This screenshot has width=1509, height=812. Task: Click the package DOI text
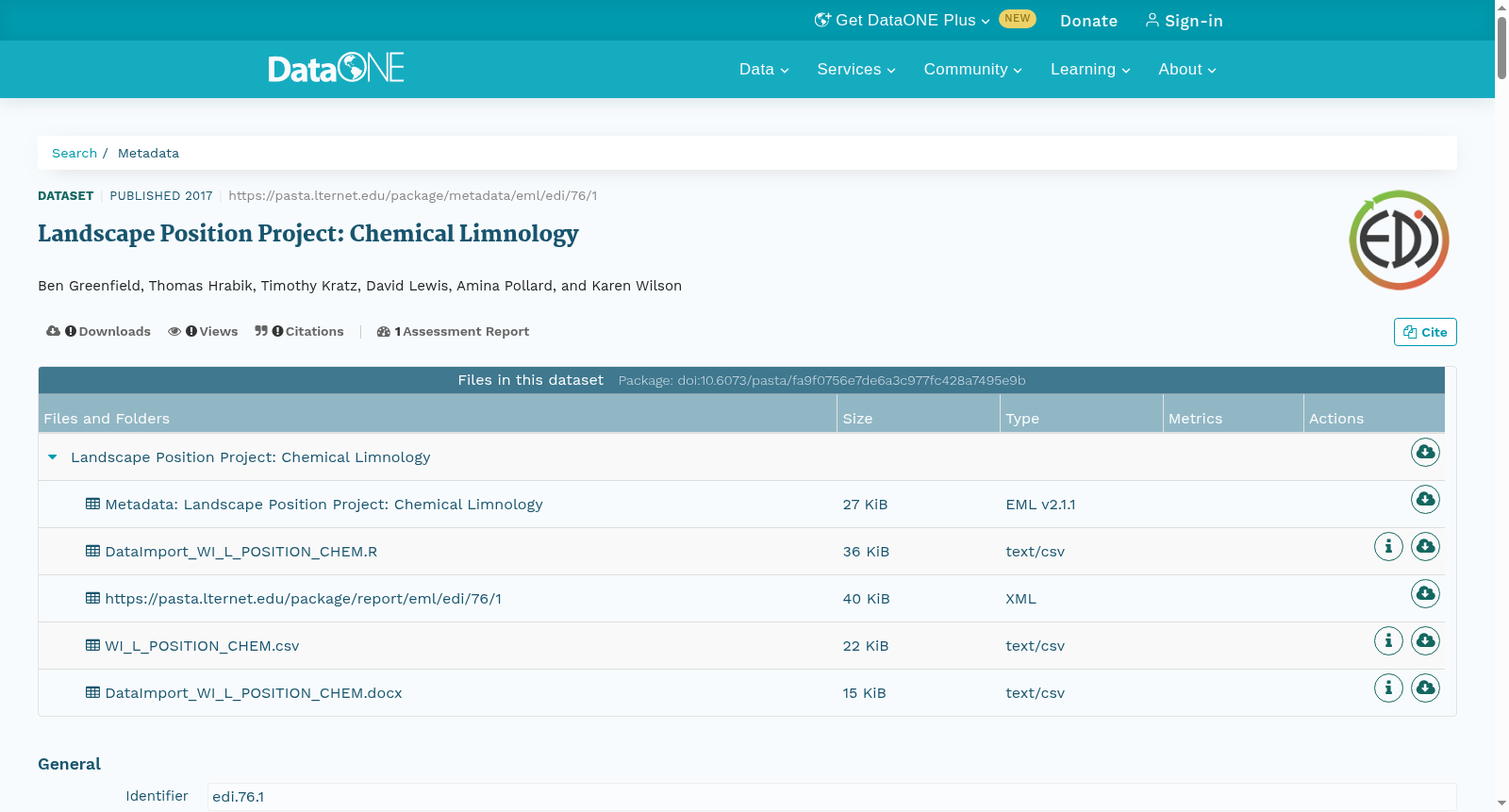(821, 380)
